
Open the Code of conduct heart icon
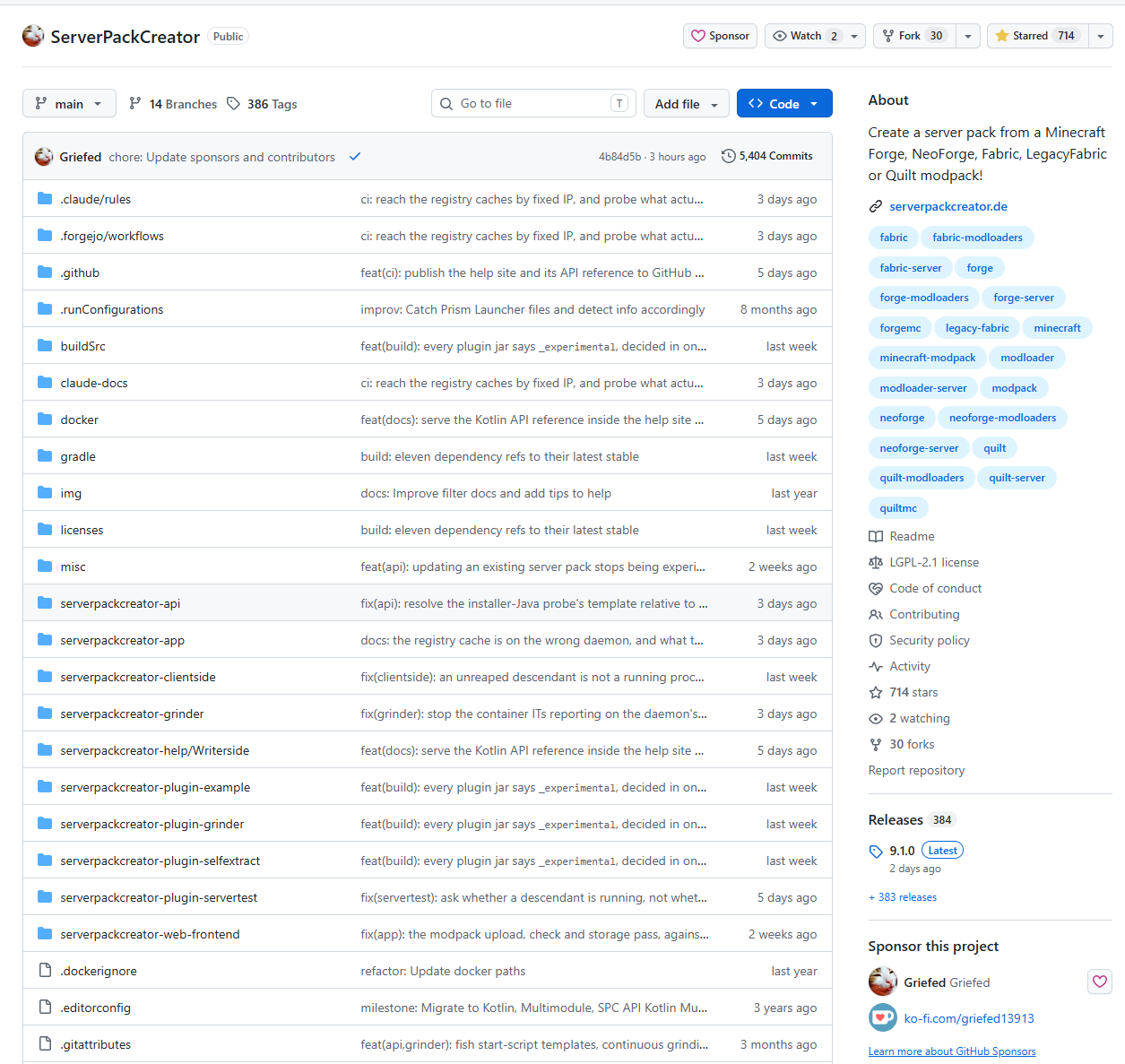pyautogui.click(x=876, y=588)
